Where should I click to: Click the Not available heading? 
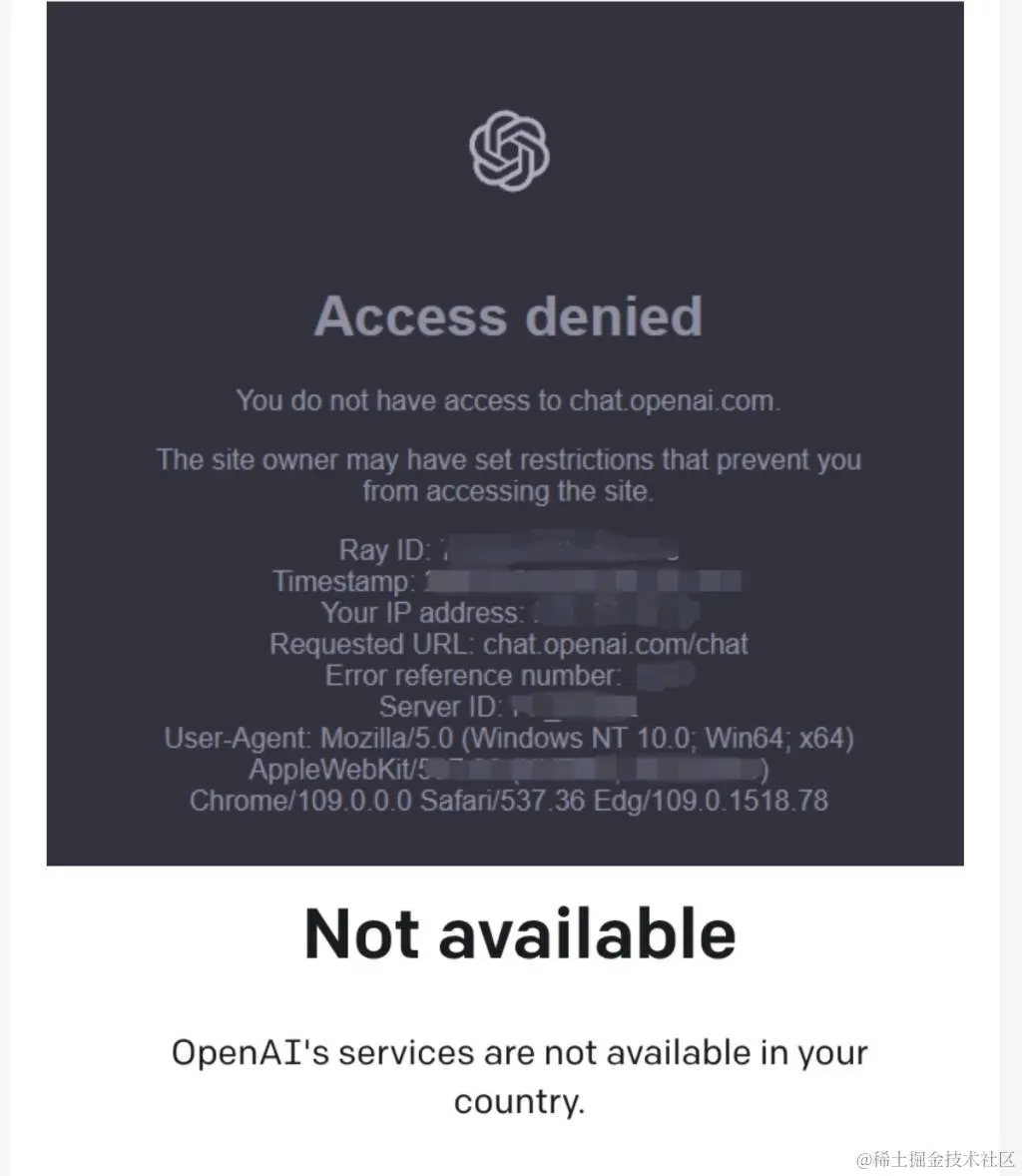point(520,933)
